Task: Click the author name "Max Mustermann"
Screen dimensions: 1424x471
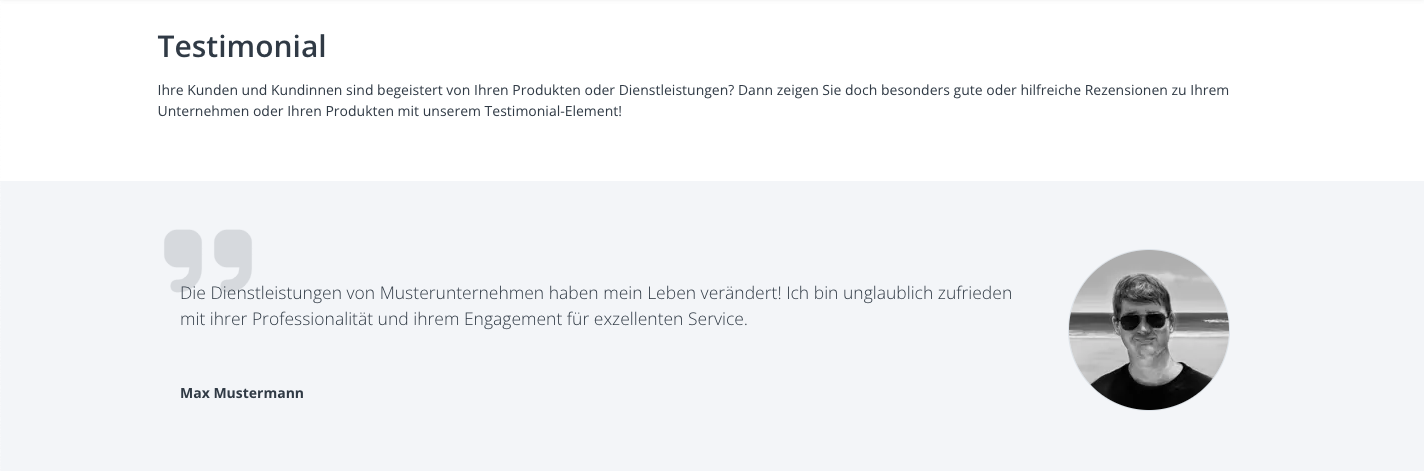Action: [x=242, y=393]
